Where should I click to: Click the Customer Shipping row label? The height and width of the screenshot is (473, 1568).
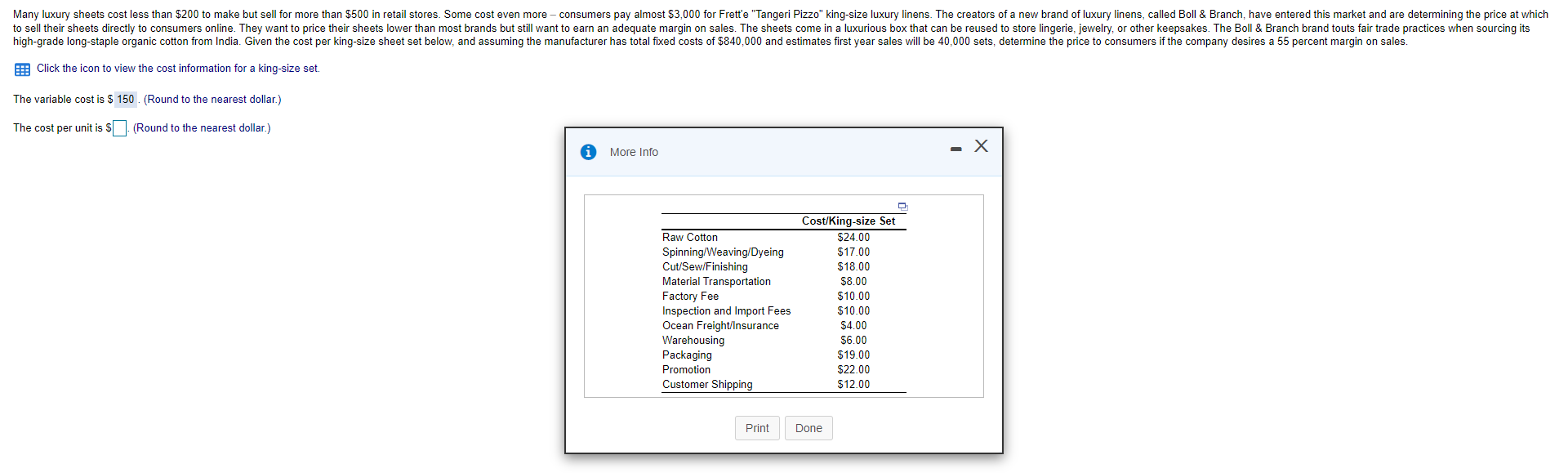click(x=707, y=385)
